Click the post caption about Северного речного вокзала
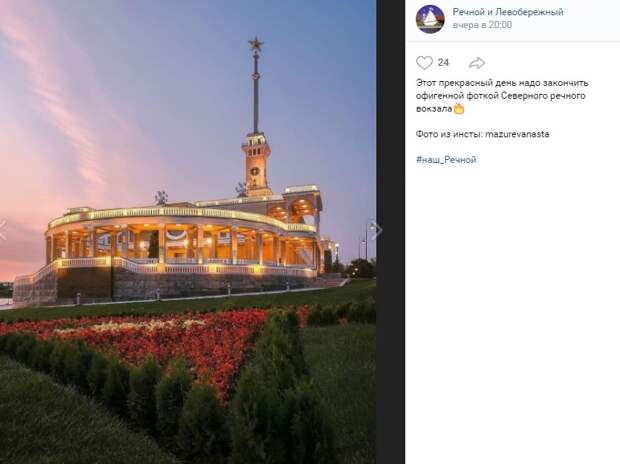This screenshot has height=464, width=620. (502, 96)
